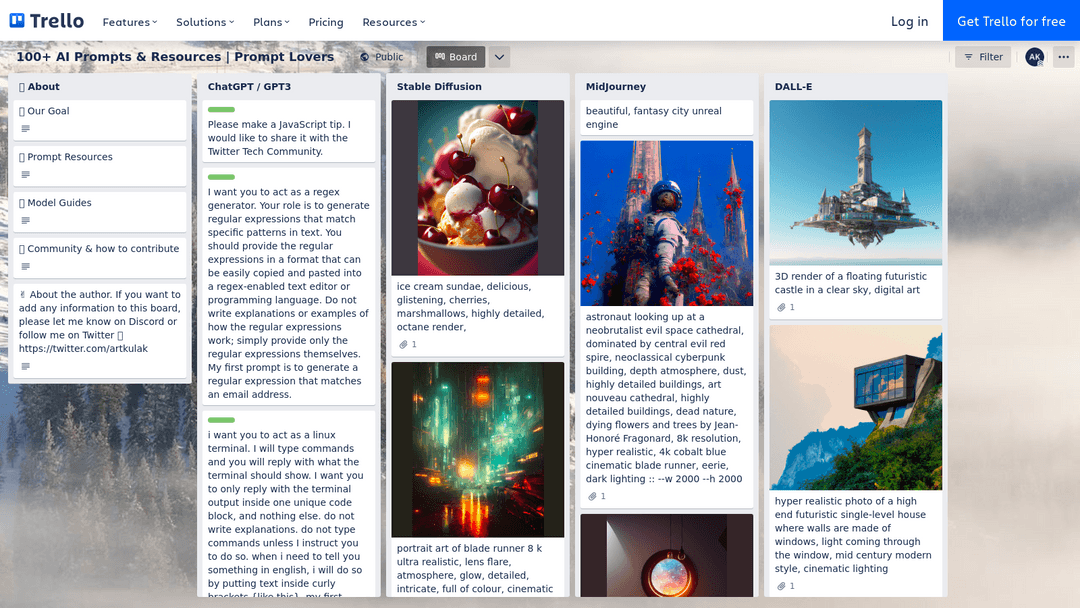The image size is (1080, 608).
Task: Open portrait art of blade runner text
Action: pyautogui.click(x=475, y=569)
